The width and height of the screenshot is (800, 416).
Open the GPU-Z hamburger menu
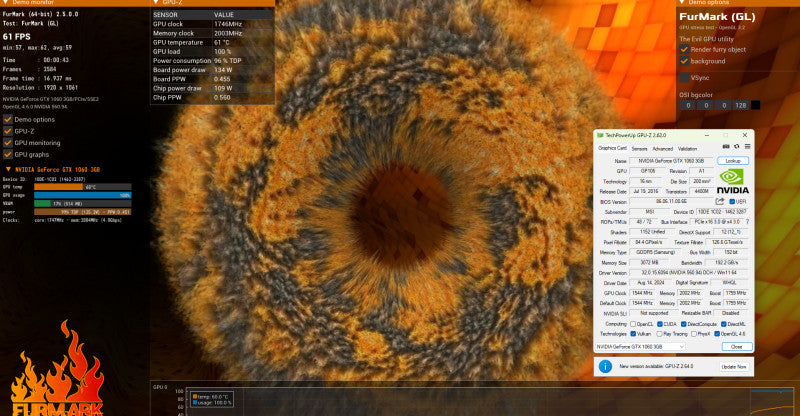pyautogui.click(x=747, y=146)
